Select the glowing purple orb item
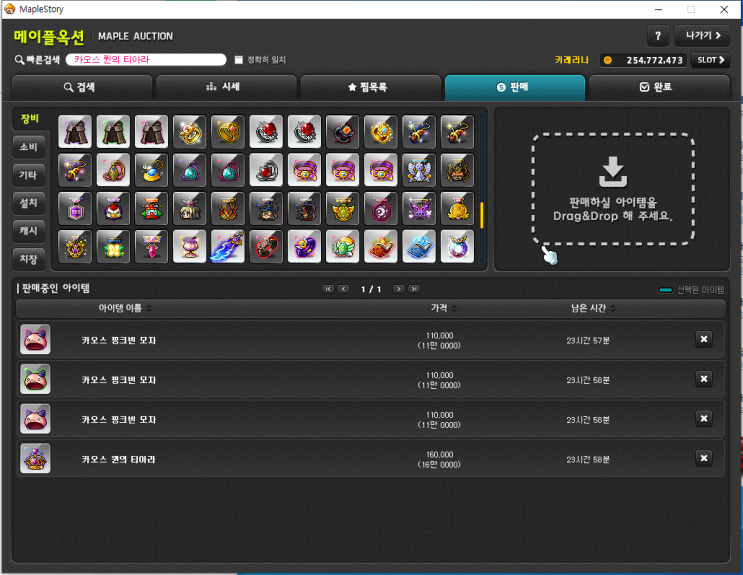Image resolution: width=743 pixels, height=575 pixels. (457, 246)
